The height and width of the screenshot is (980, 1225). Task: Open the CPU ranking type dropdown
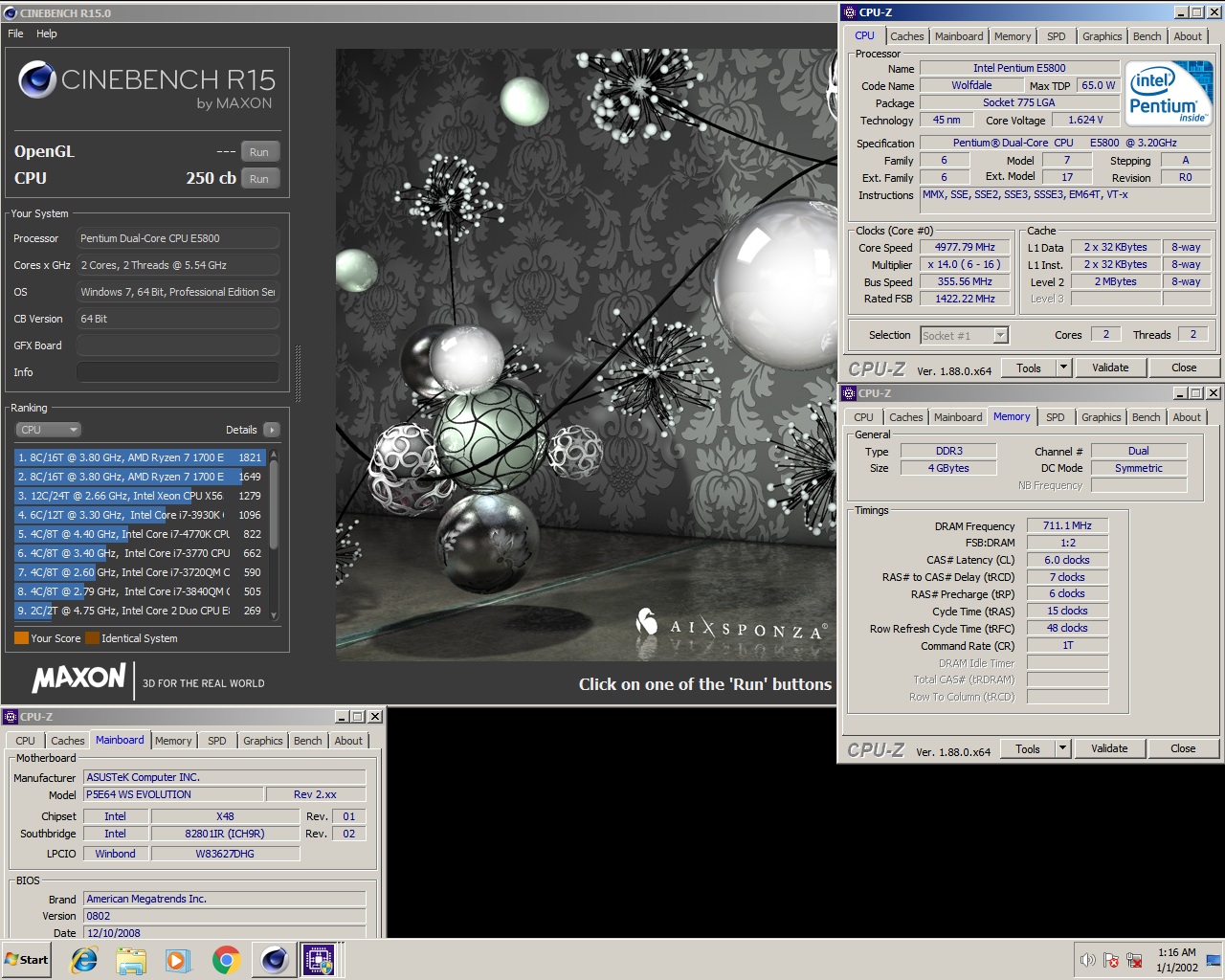coord(49,430)
